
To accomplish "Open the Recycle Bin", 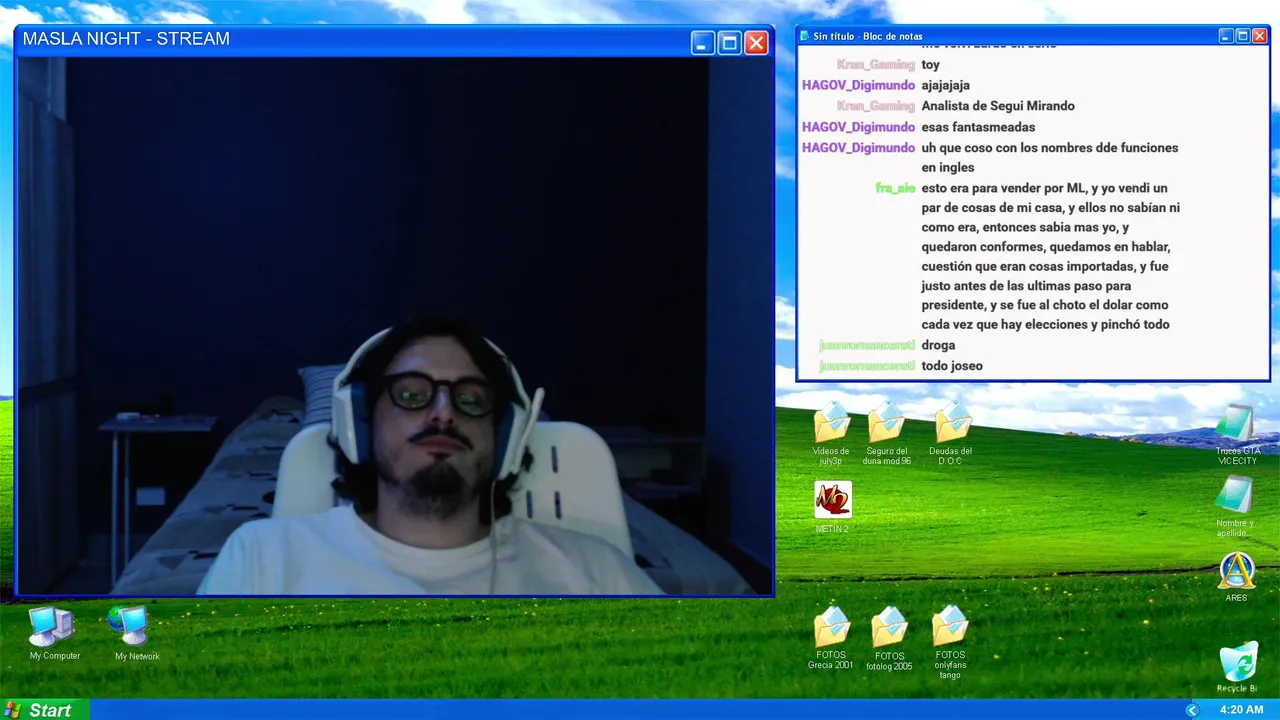I will 1237,668.
